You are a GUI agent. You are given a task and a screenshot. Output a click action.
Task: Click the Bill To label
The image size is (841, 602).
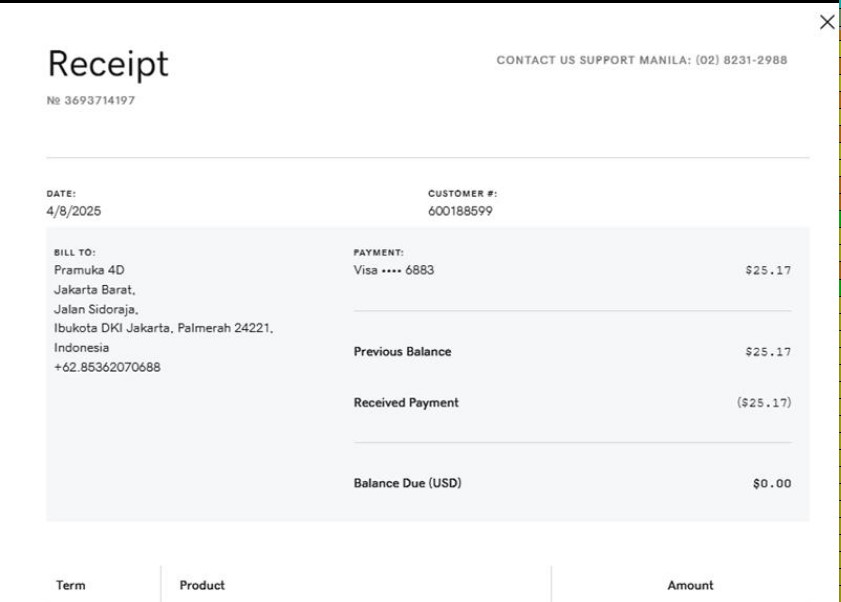pos(75,253)
